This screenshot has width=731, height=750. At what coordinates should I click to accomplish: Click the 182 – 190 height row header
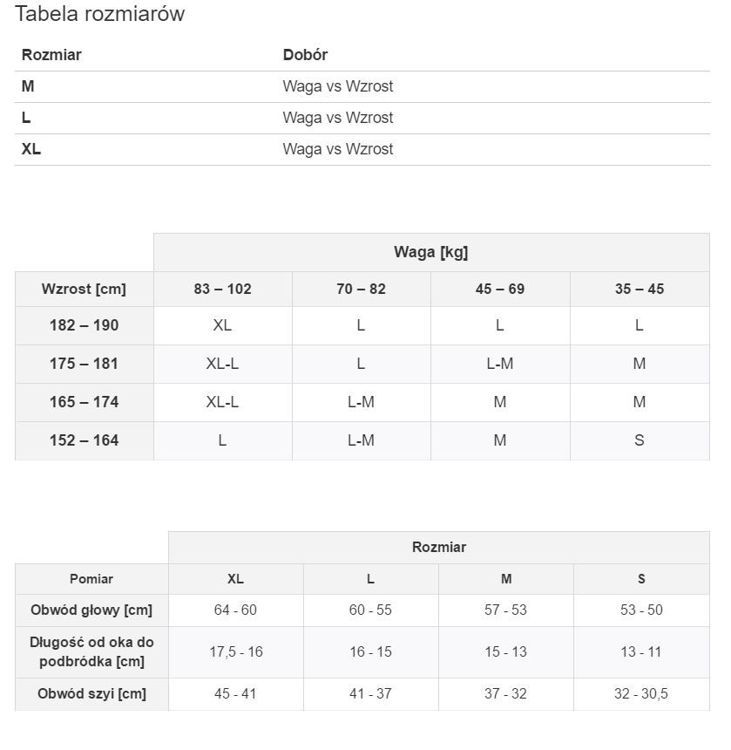click(x=84, y=325)
